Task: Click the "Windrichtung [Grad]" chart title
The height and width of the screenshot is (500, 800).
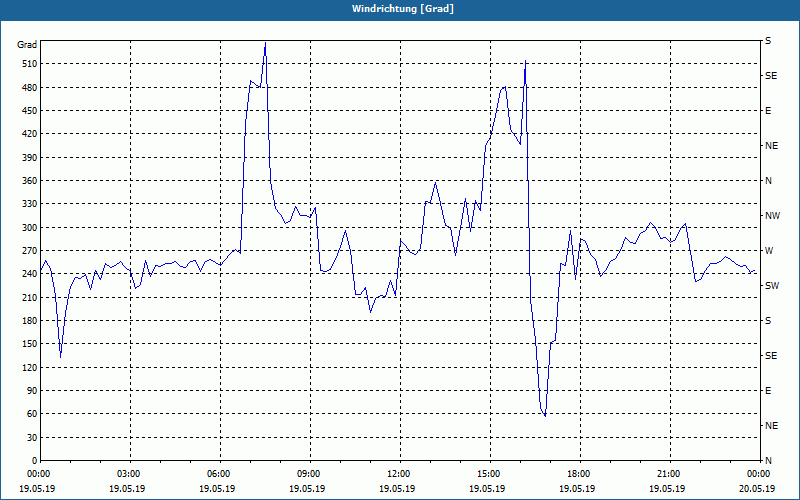Action: (403, 9)
